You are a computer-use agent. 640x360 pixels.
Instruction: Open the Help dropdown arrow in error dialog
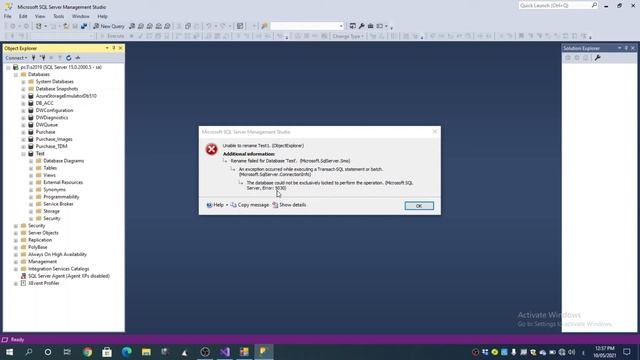[227, 205]
